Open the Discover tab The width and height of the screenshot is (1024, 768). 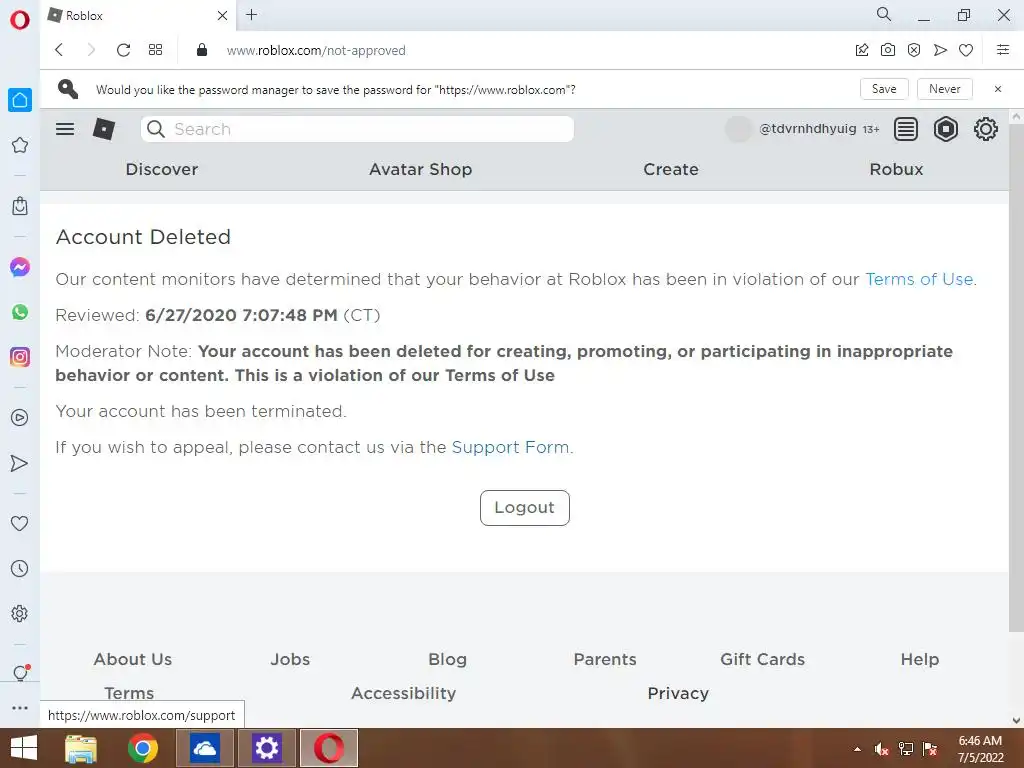click(x=162, y=169)
